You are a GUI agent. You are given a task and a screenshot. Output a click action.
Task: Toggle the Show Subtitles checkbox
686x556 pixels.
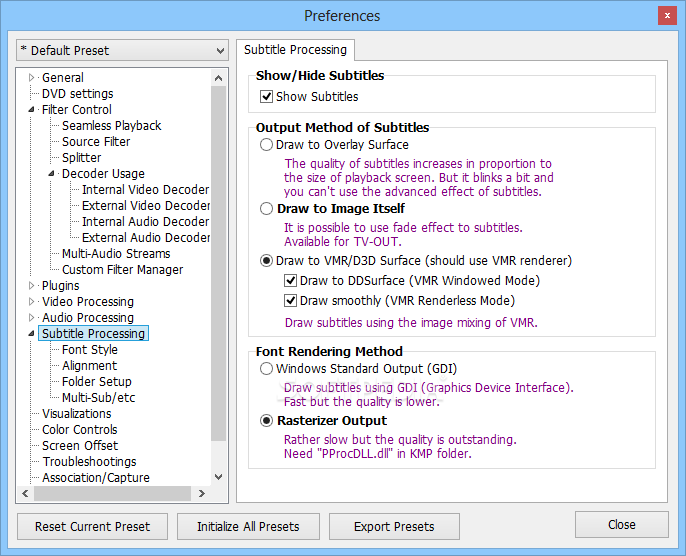(x=266, y=96)
